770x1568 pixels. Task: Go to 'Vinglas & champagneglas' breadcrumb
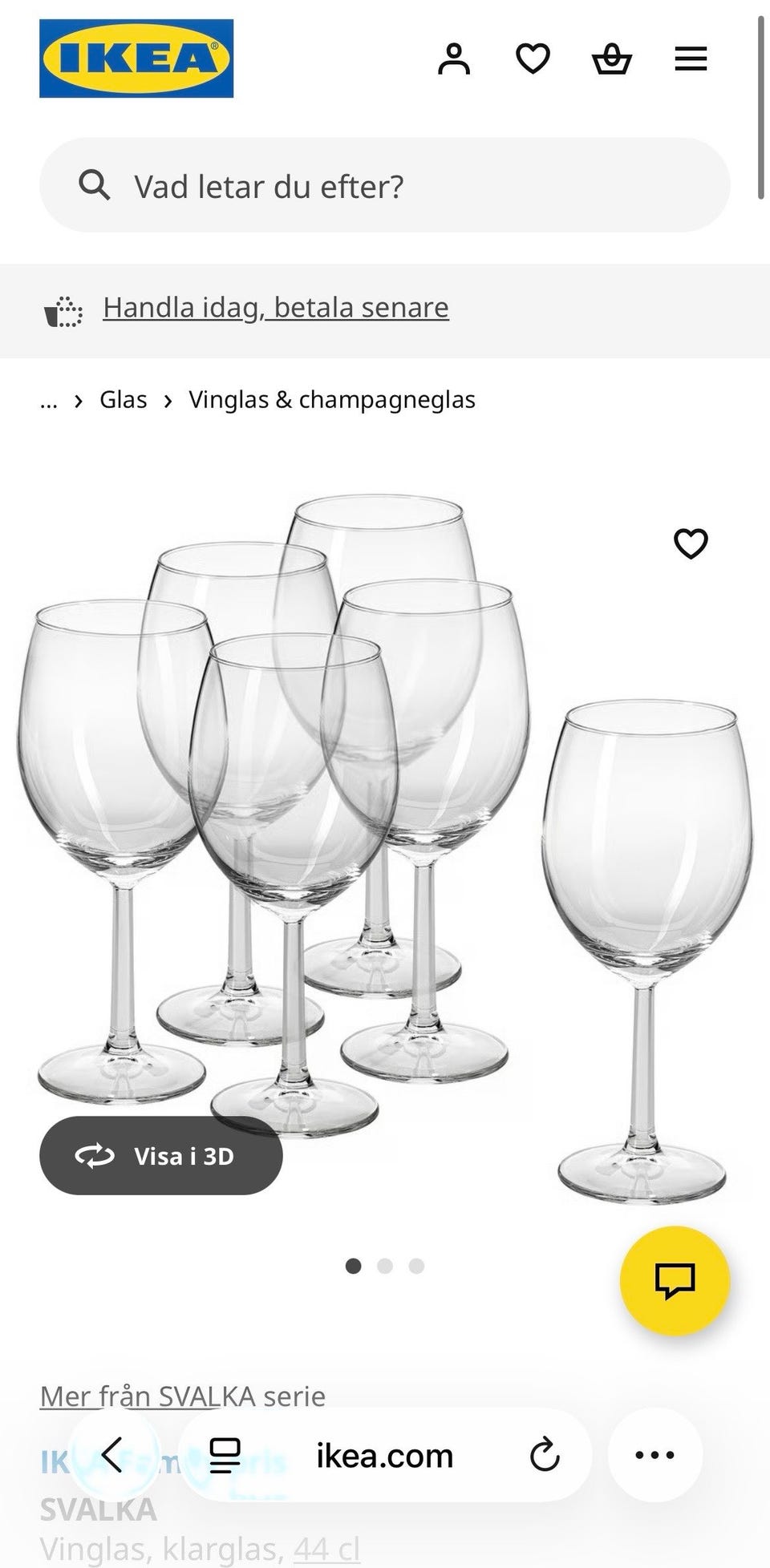coord(332,399)
